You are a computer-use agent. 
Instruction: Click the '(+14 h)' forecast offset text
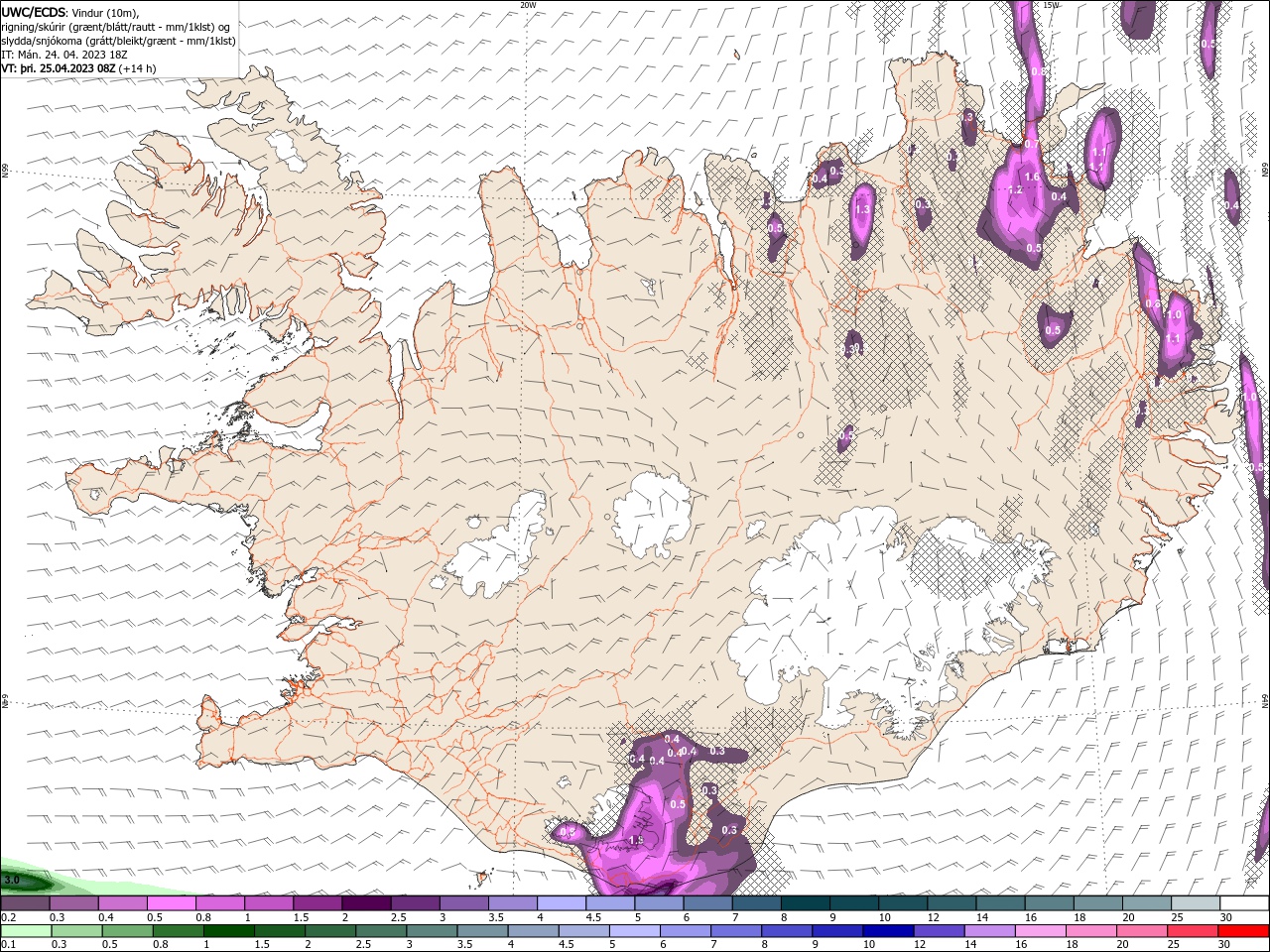(x=137, y=68)
